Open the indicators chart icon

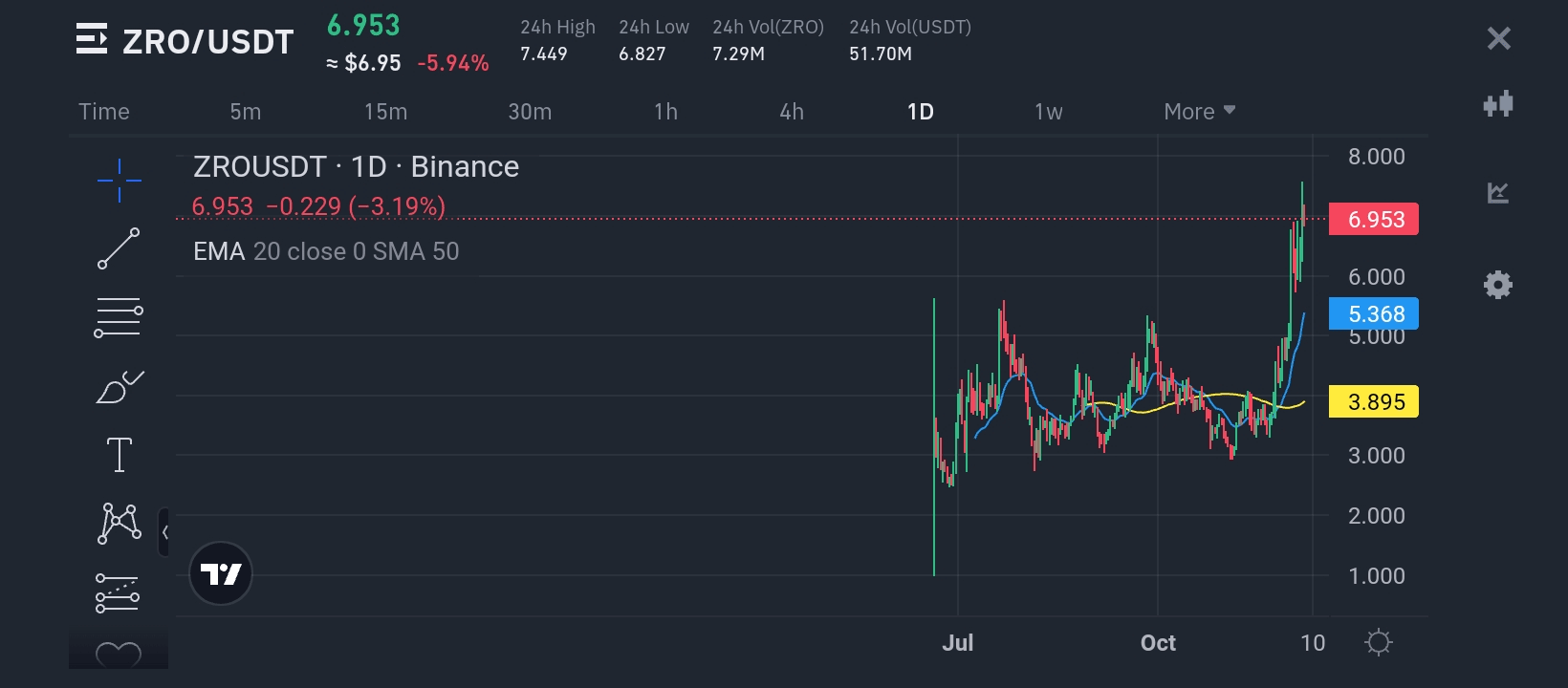click(1498, 193)
